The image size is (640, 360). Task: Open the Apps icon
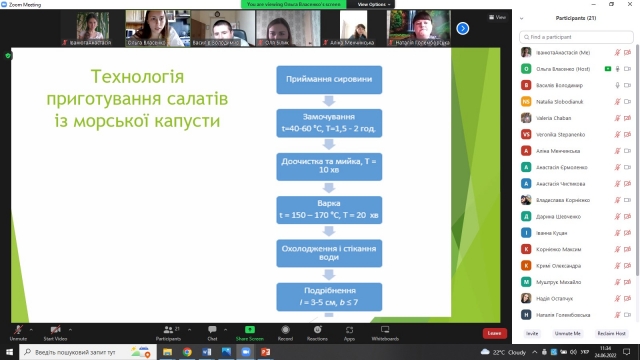point(349,330)
